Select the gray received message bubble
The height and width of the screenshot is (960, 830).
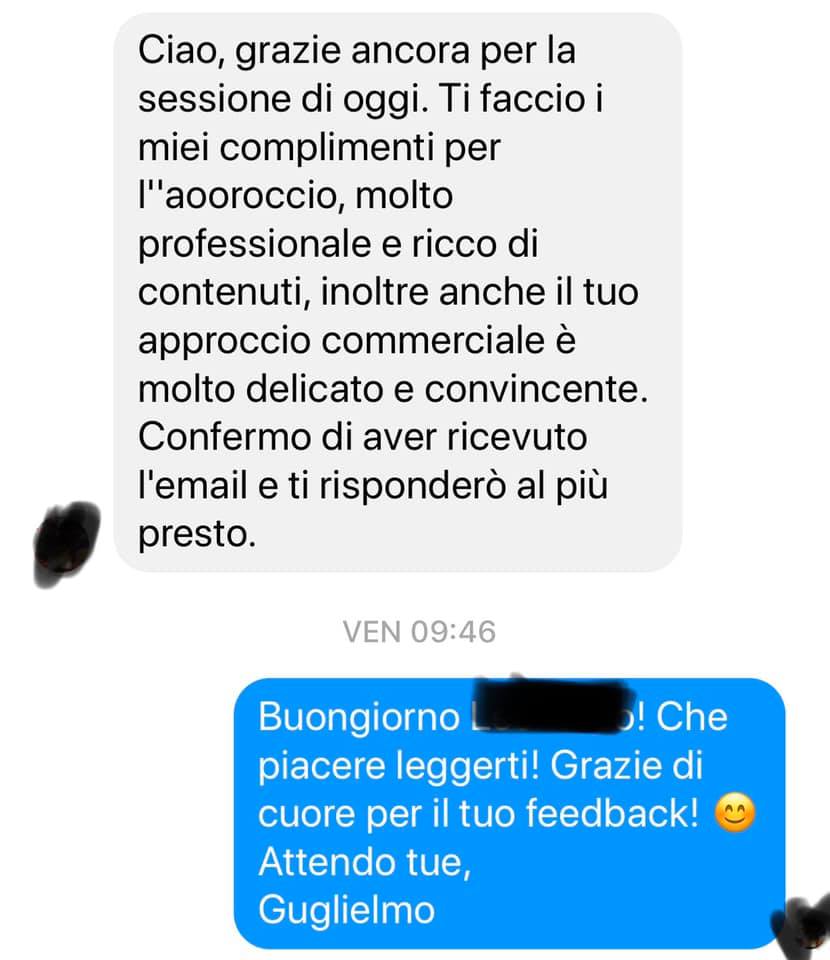[x=398, y=292]
